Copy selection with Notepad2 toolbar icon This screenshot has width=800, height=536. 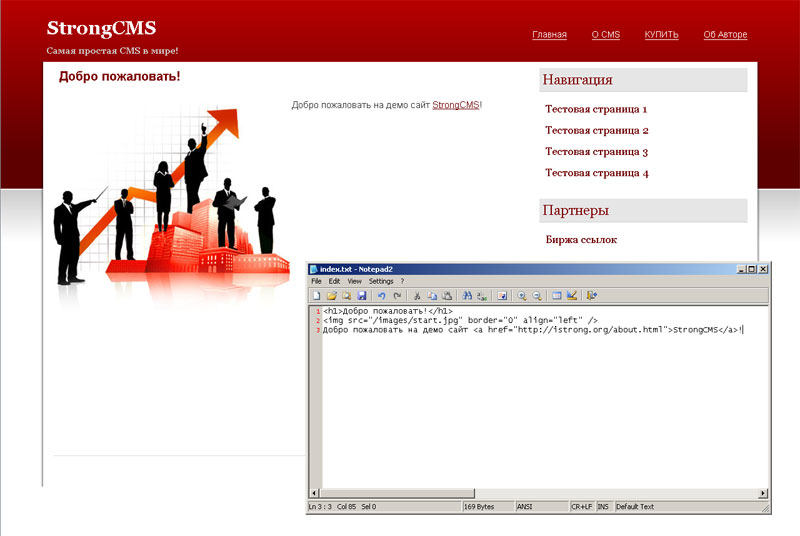click(x=432, y=295)
